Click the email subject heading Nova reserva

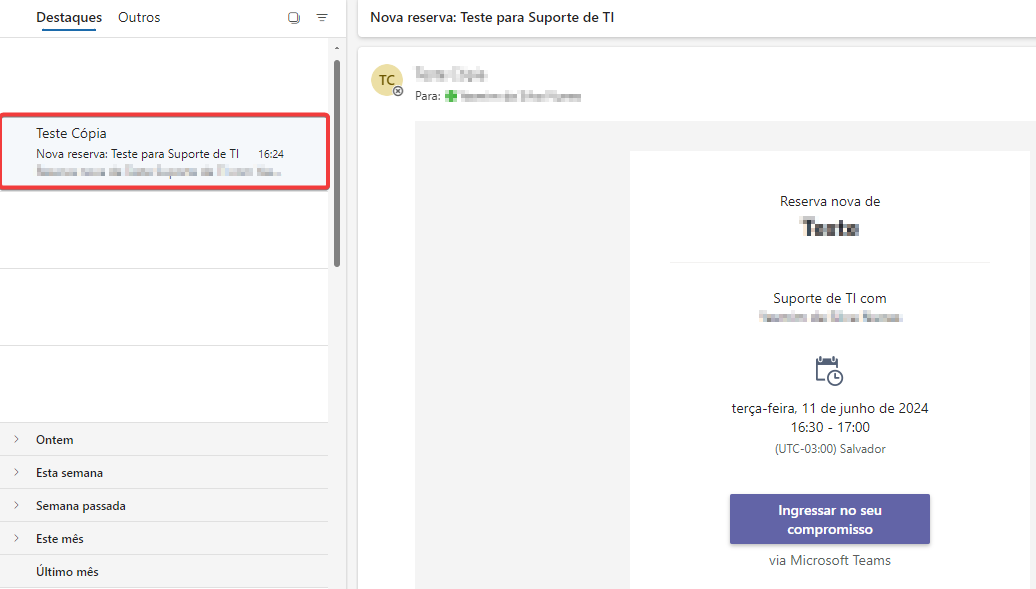(x=492, y=18)
